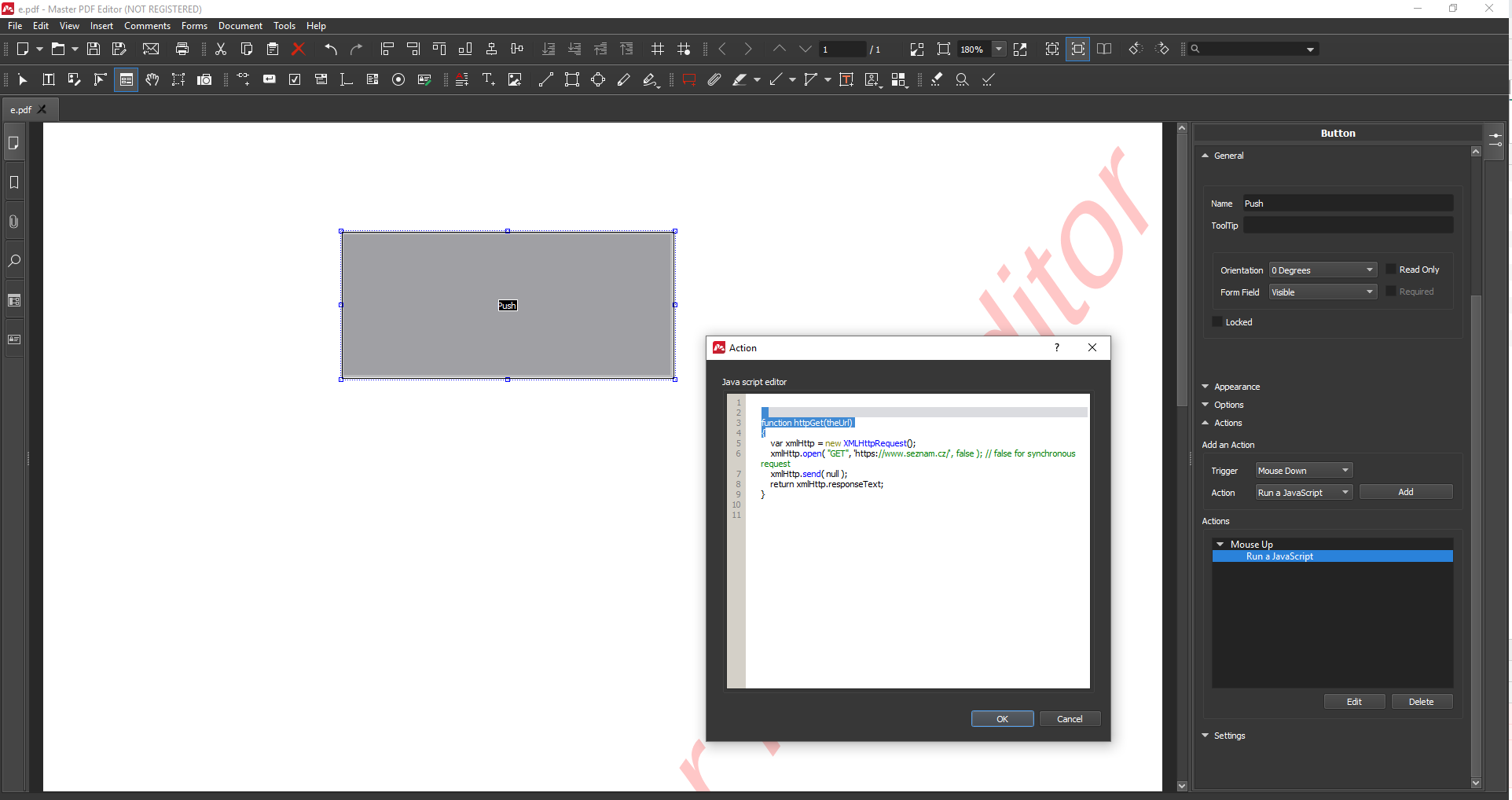
Task: Open the File menu
Action: pos(15,26)
